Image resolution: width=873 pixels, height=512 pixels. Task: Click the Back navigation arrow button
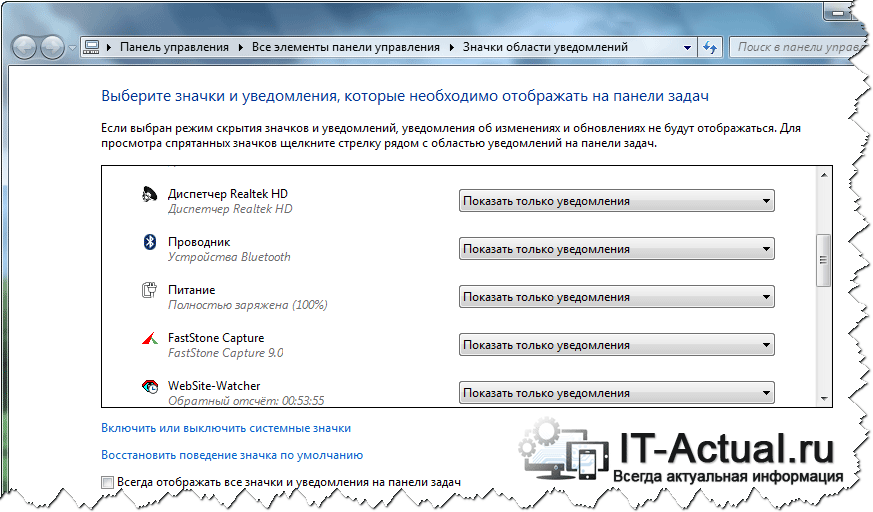pos(24,47)
